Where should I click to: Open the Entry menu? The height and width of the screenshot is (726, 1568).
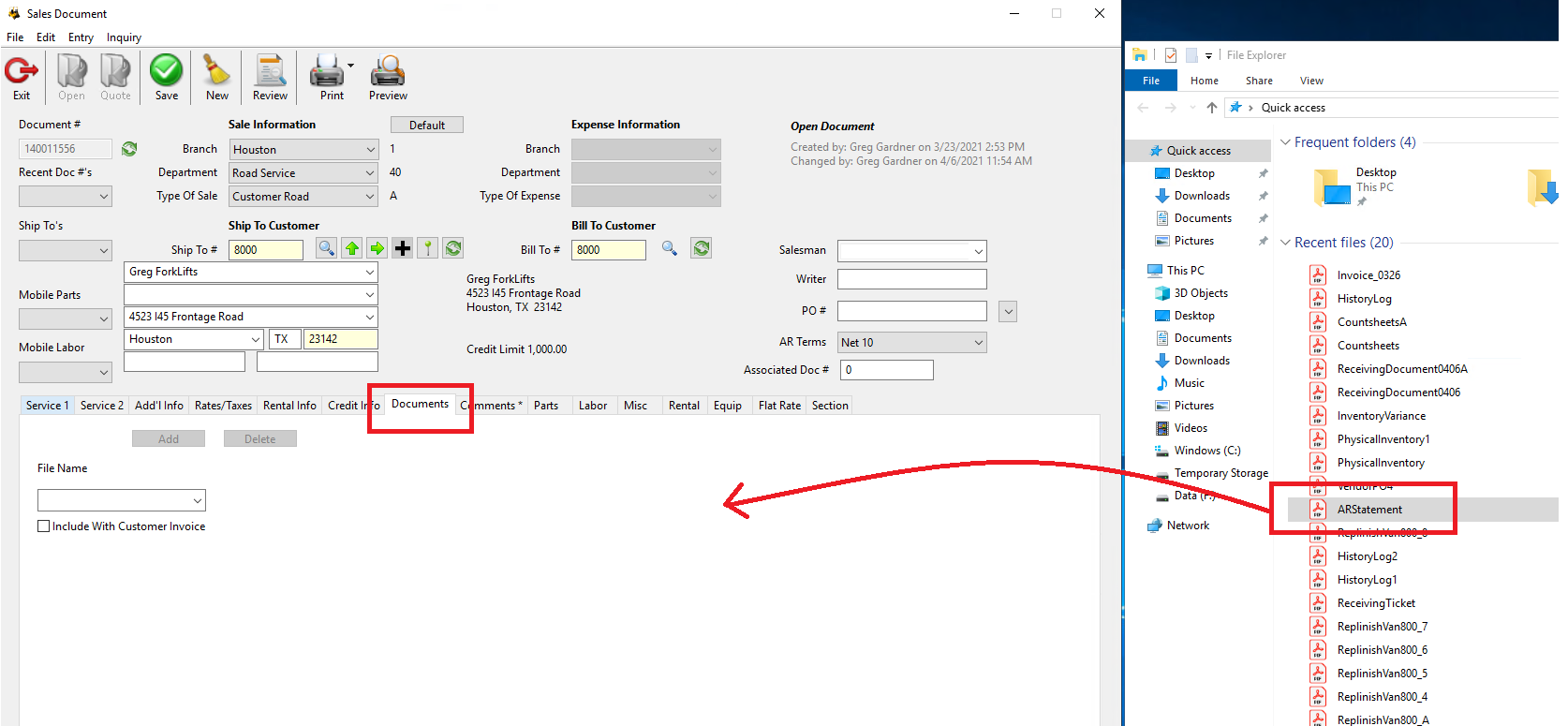pyautogui.click(x=81, y=37)
